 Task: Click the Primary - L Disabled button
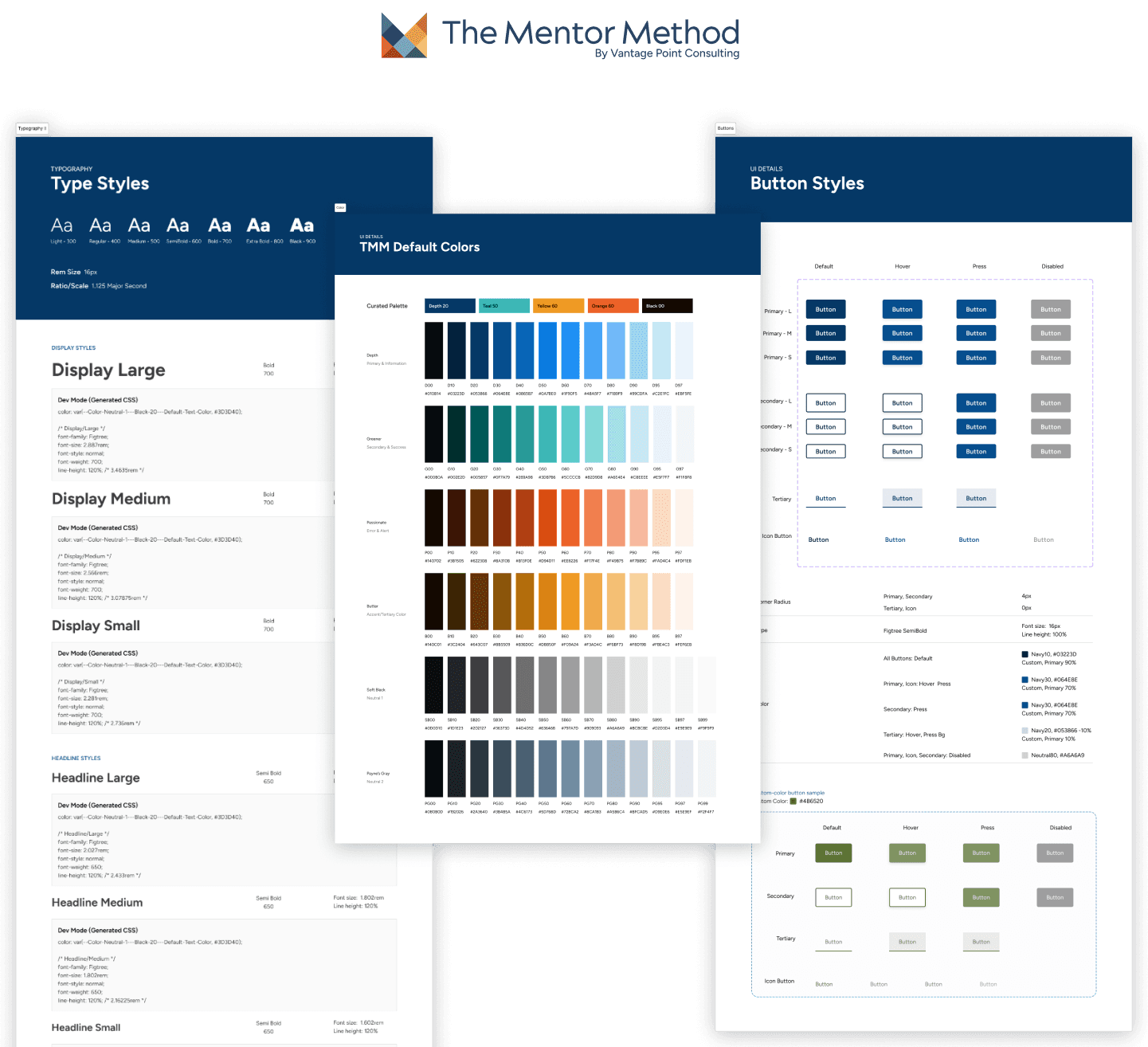coord(1050,309)
